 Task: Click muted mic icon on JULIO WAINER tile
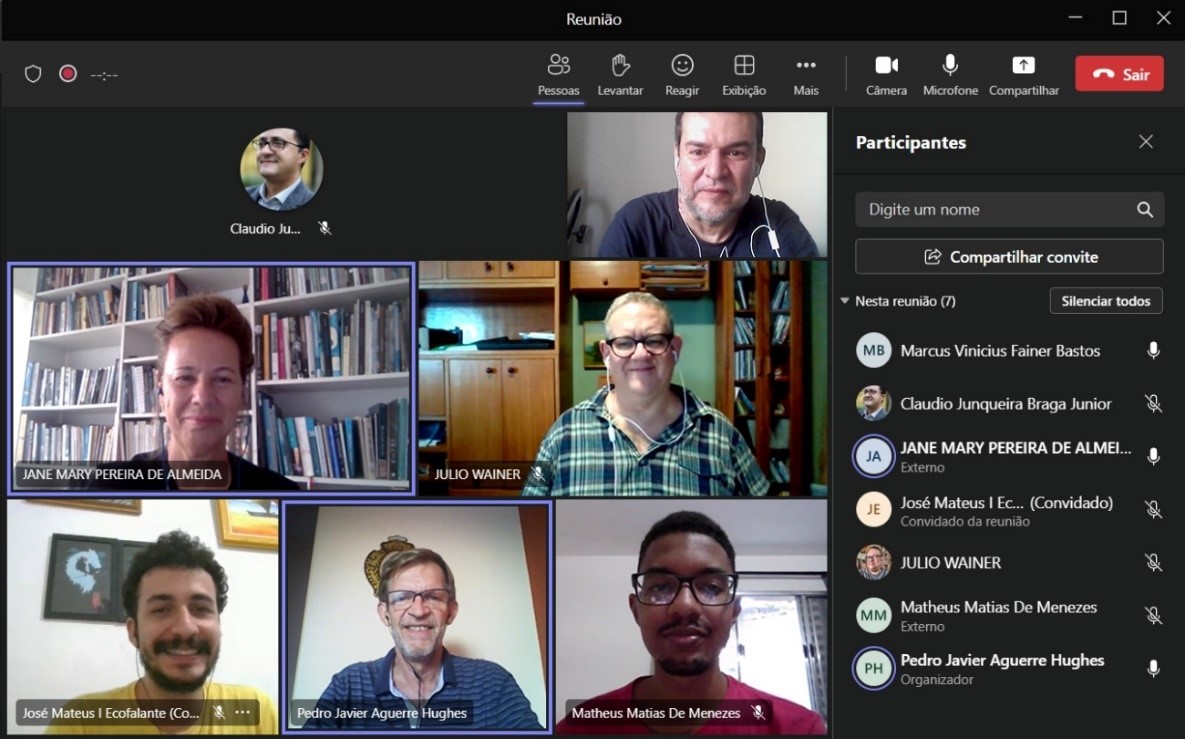click(x=537, y=474)
